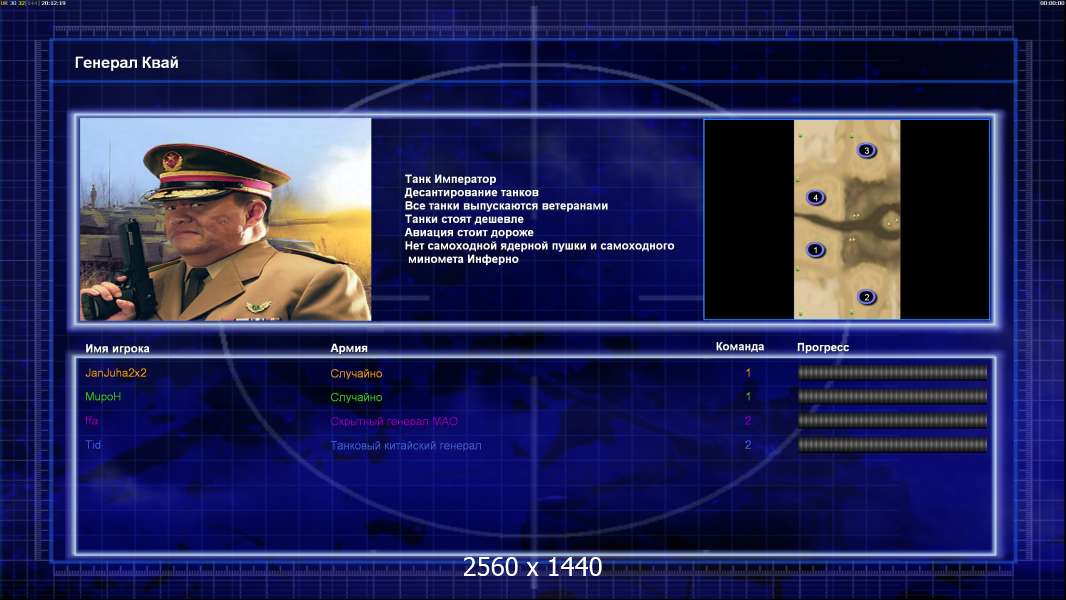Click the МироН loading progress bar

point(892,396)
